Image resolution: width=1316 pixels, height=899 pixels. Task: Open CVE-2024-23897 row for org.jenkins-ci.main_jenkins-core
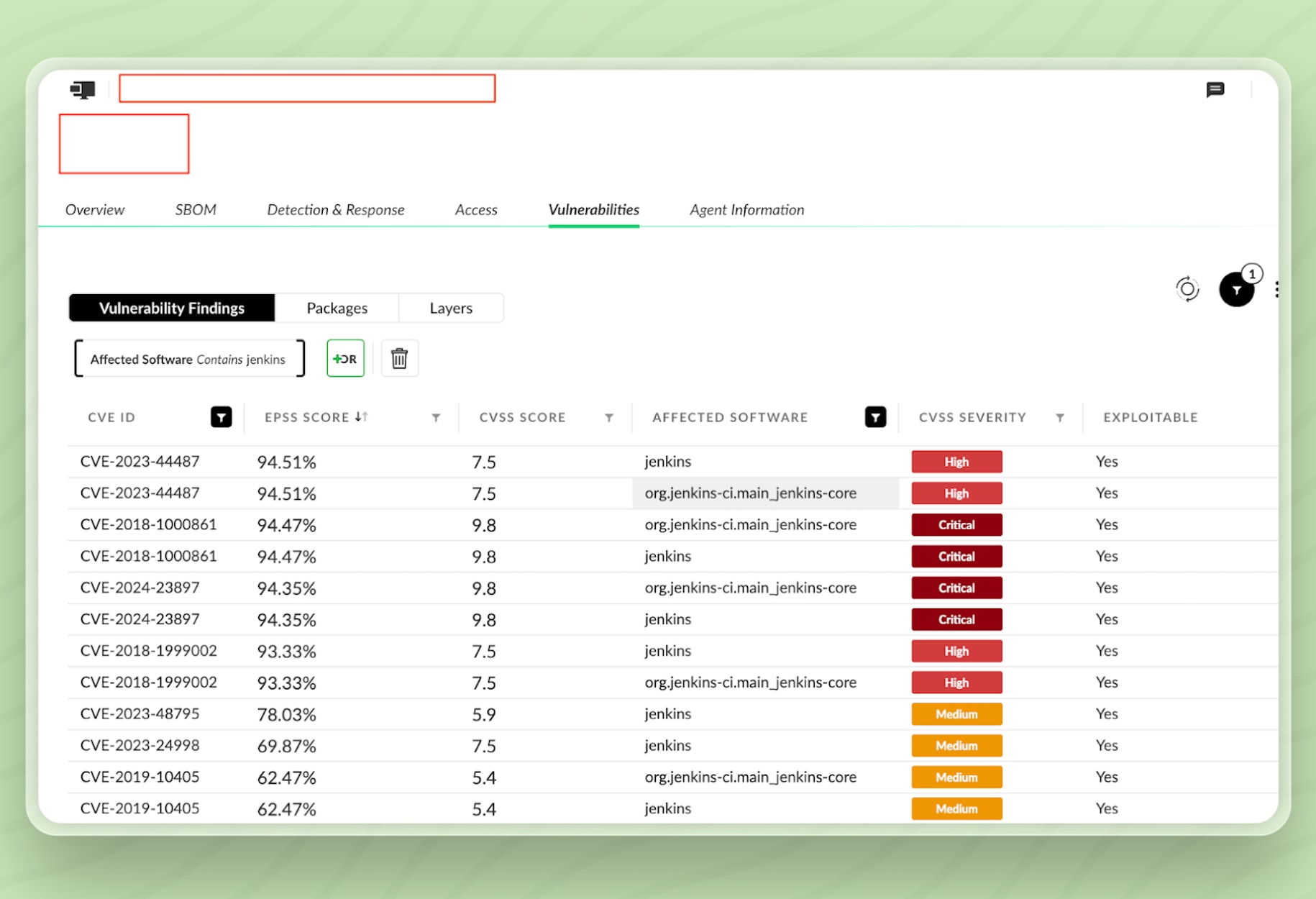tap(672, 588)
